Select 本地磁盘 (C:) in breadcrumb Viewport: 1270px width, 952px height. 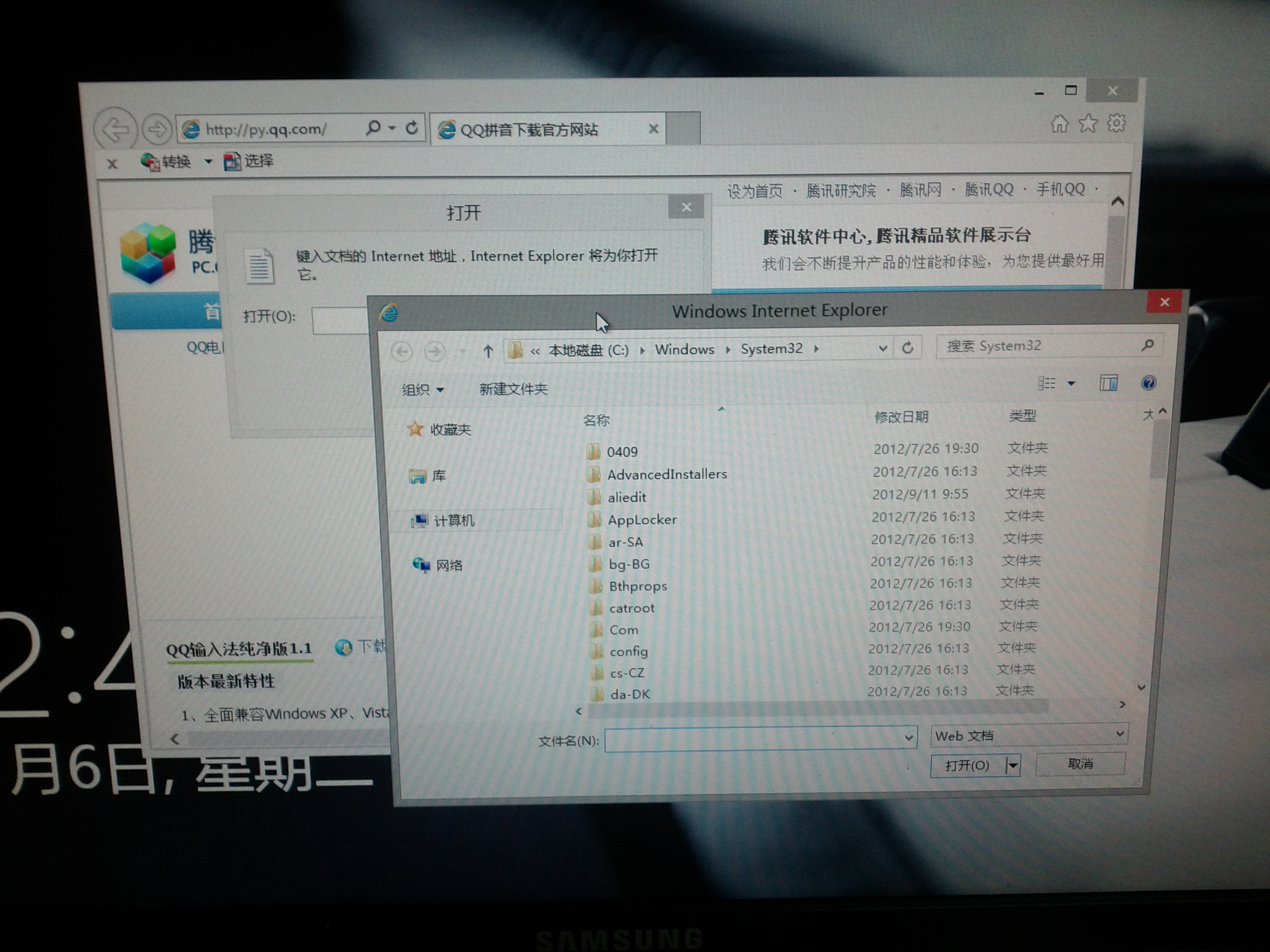[588, 350]
